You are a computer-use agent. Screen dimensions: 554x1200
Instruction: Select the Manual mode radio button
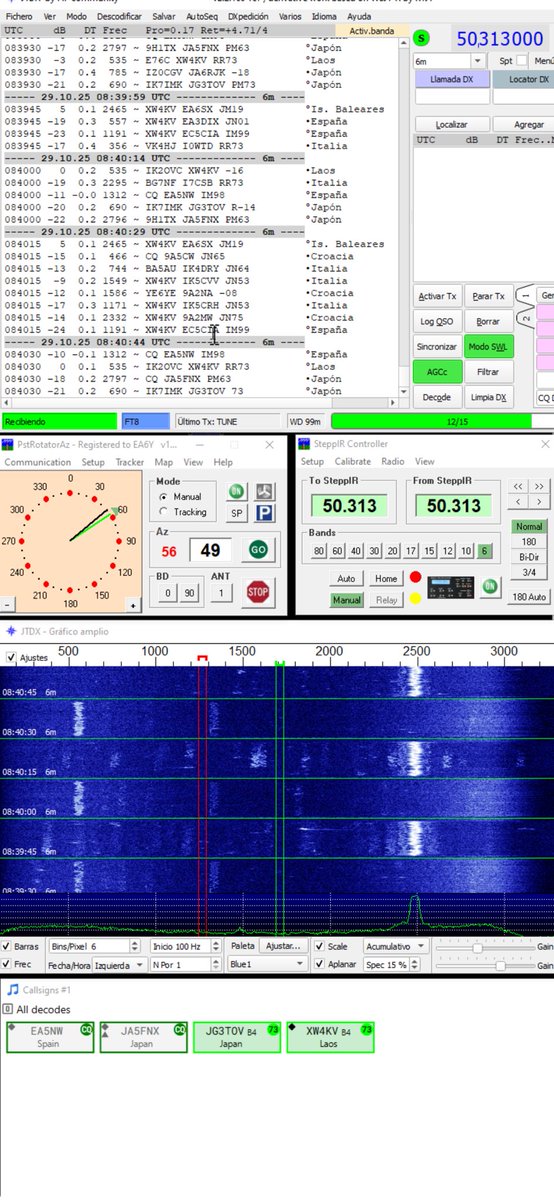(x=164, y=496)
